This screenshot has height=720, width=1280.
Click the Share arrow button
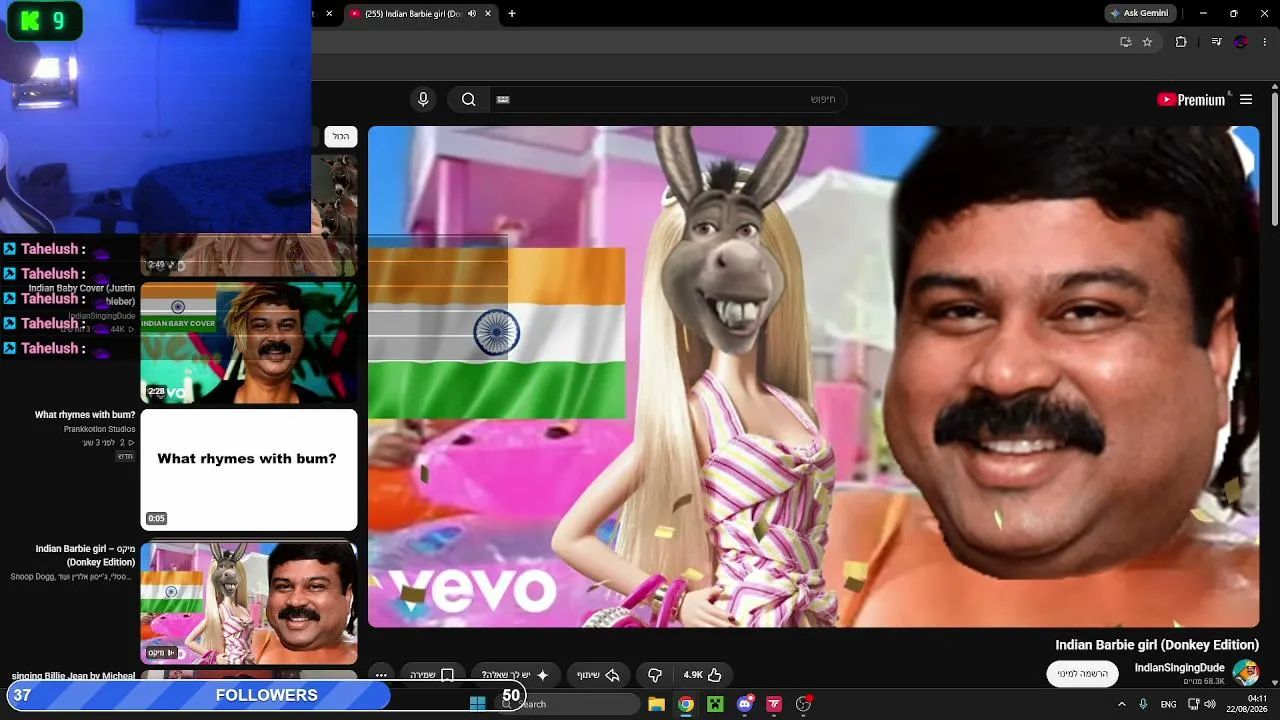point(598,675)
